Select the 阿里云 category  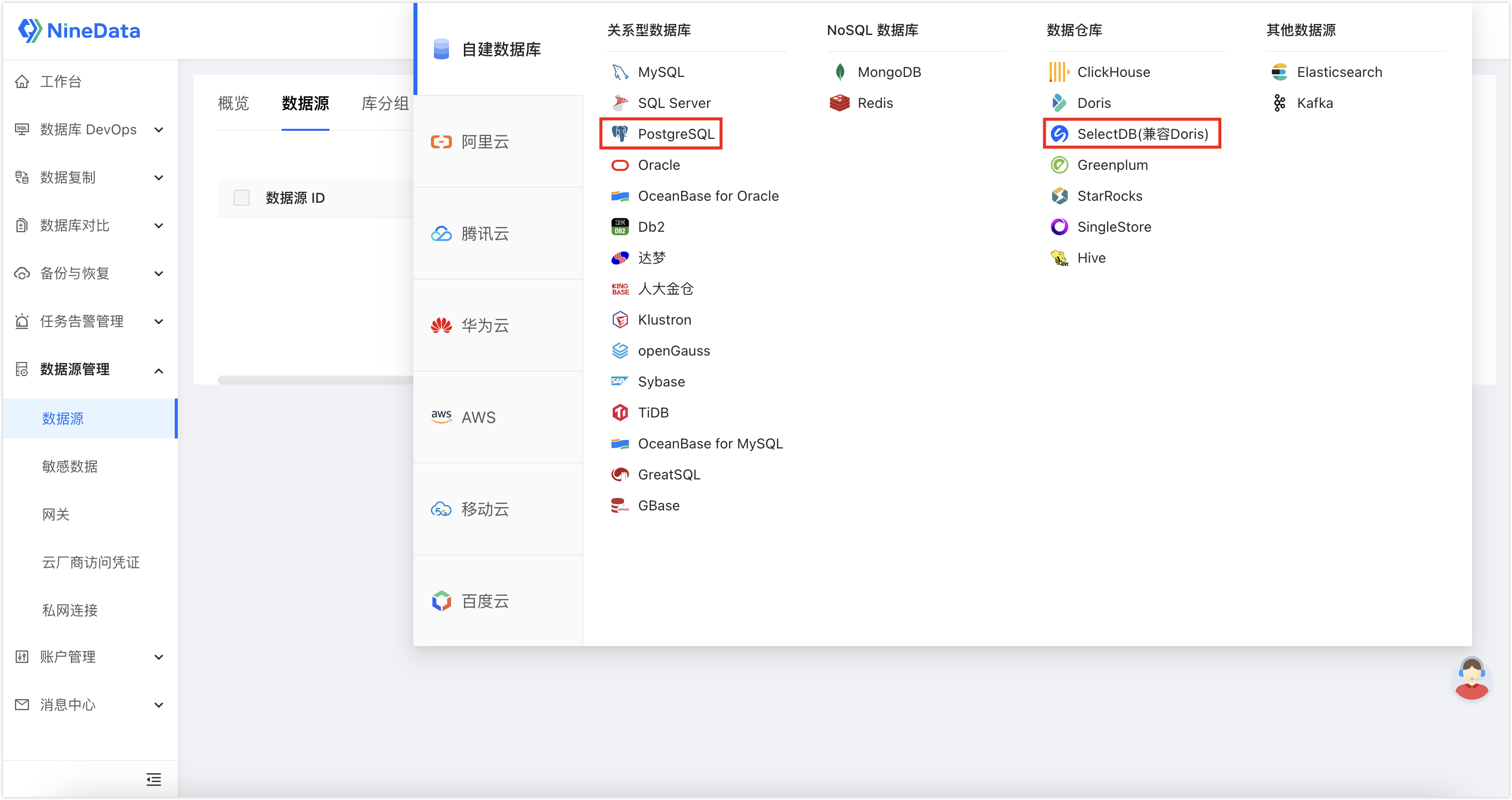tap(498, 141)
